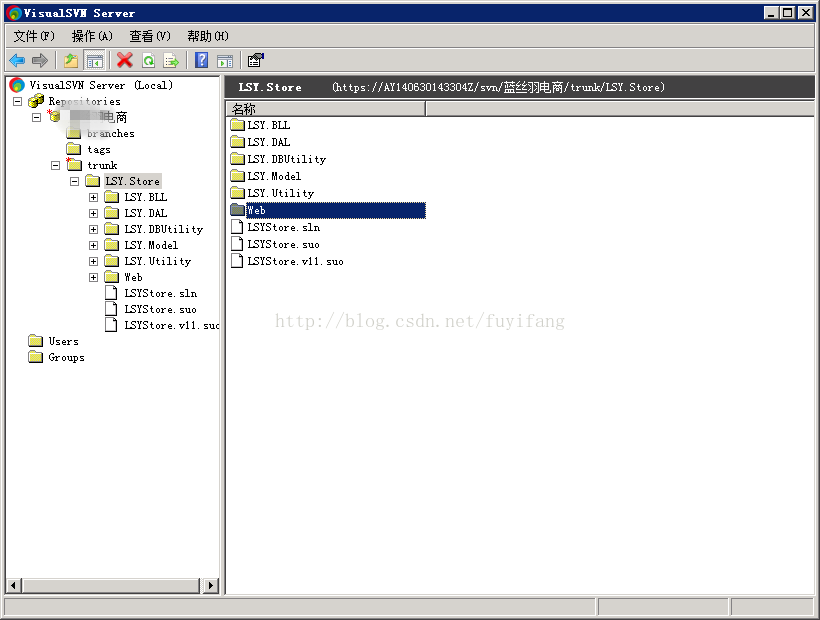Toggle the show/hide console tree icon
Viewport: 820px width, 620px height.
95,61
